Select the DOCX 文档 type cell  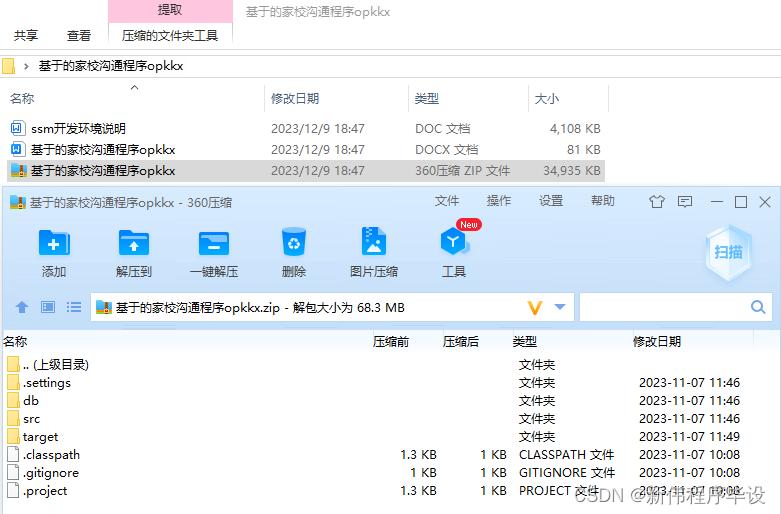tap(447, 149)
